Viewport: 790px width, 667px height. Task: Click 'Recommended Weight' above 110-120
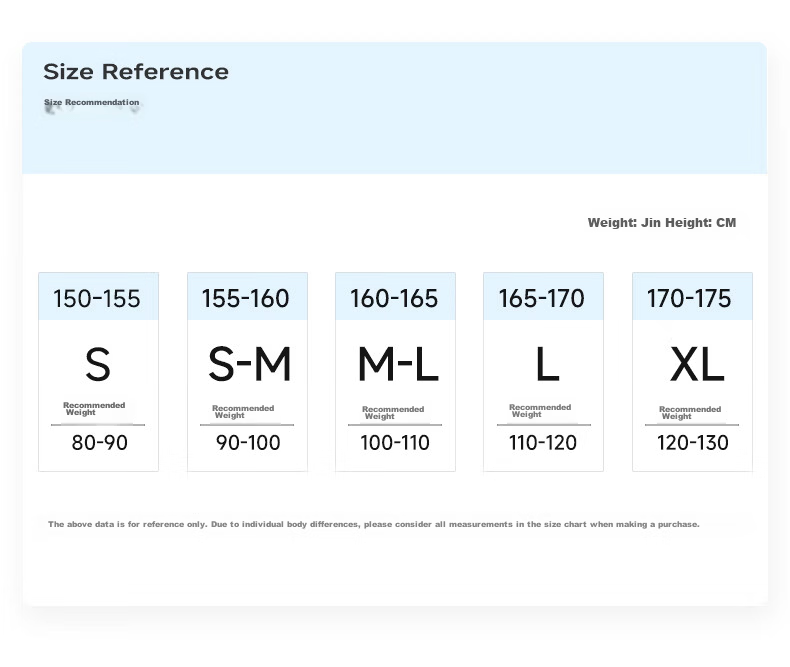[540, 411]
